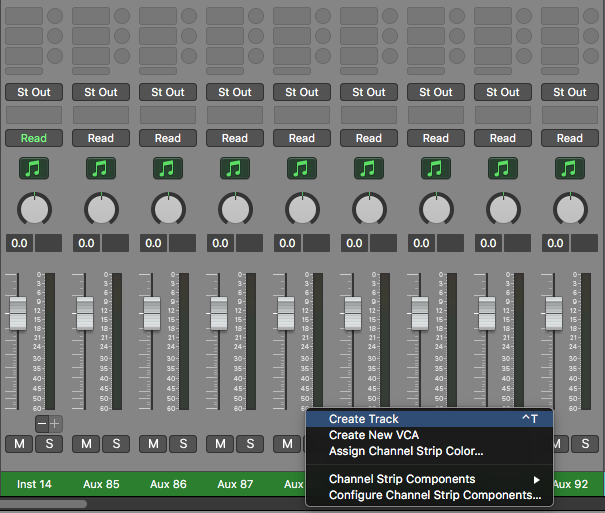Screen dimensions: 605x513
Task: Click the 0.0 gain value field on Inst 14
Action: (19, 243)
